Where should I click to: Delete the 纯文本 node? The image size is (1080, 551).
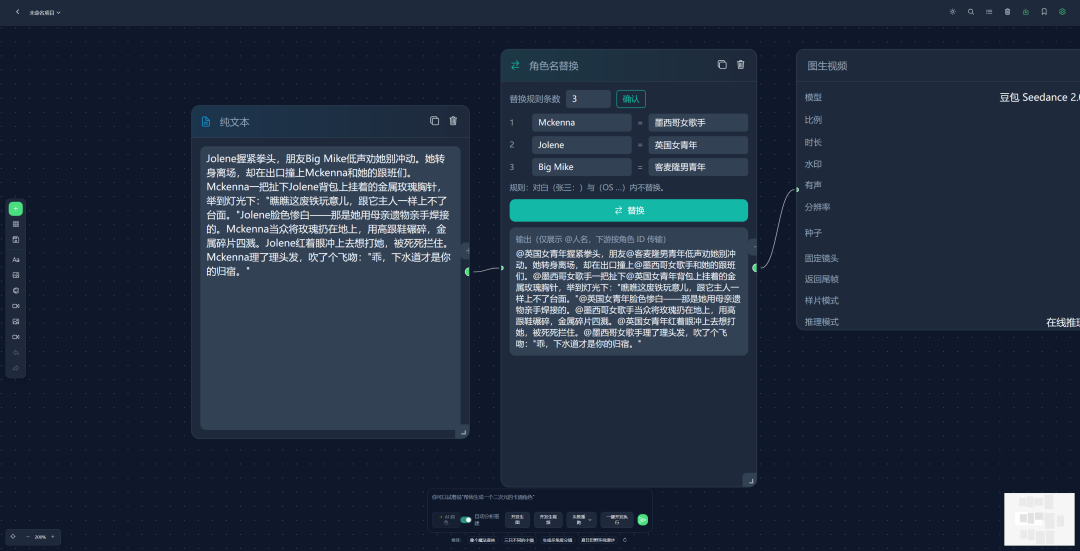[453, 121]
